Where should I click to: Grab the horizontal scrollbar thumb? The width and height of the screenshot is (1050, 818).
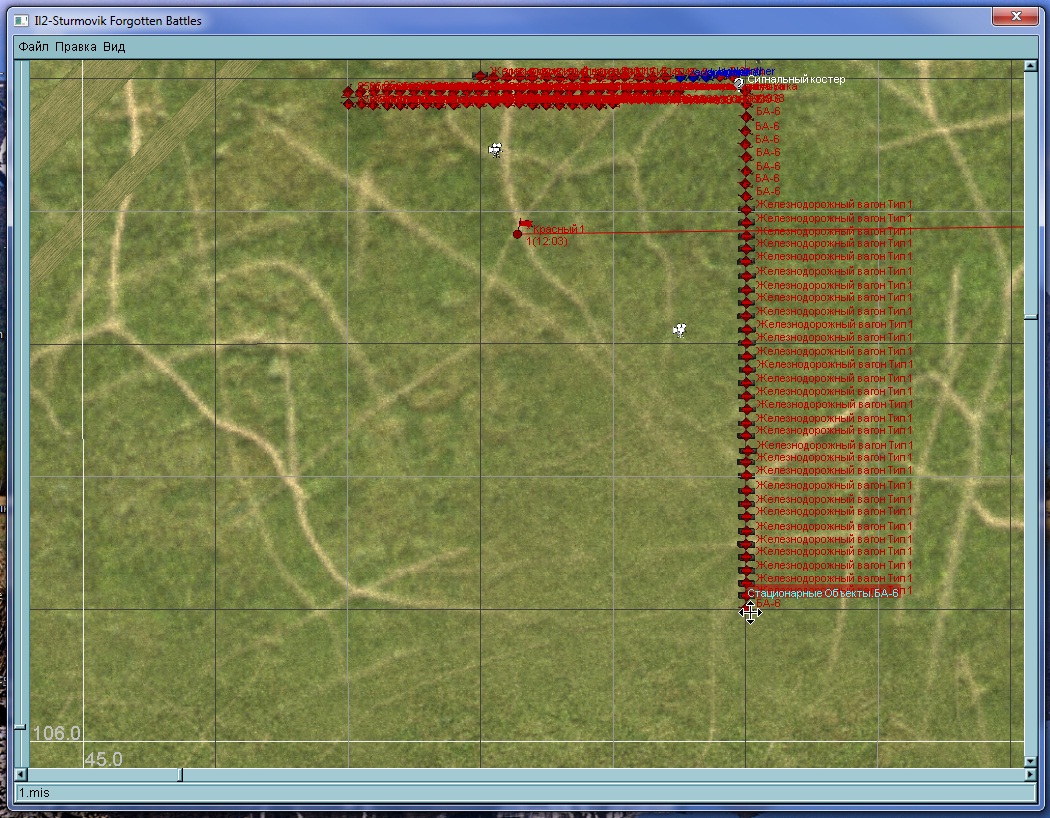pos(180,774)
